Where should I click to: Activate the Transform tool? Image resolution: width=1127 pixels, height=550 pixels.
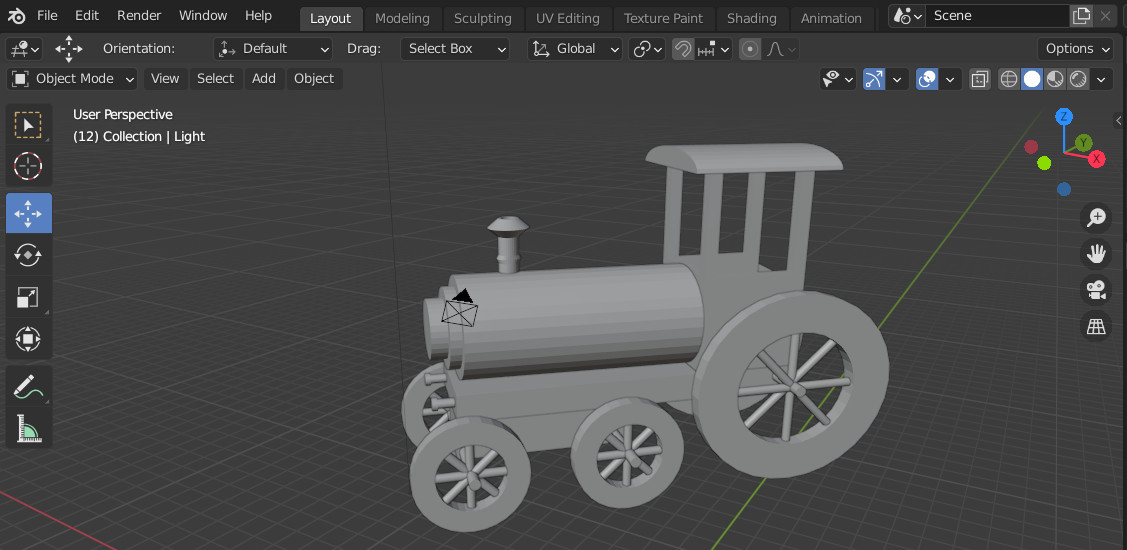(28, 339)
